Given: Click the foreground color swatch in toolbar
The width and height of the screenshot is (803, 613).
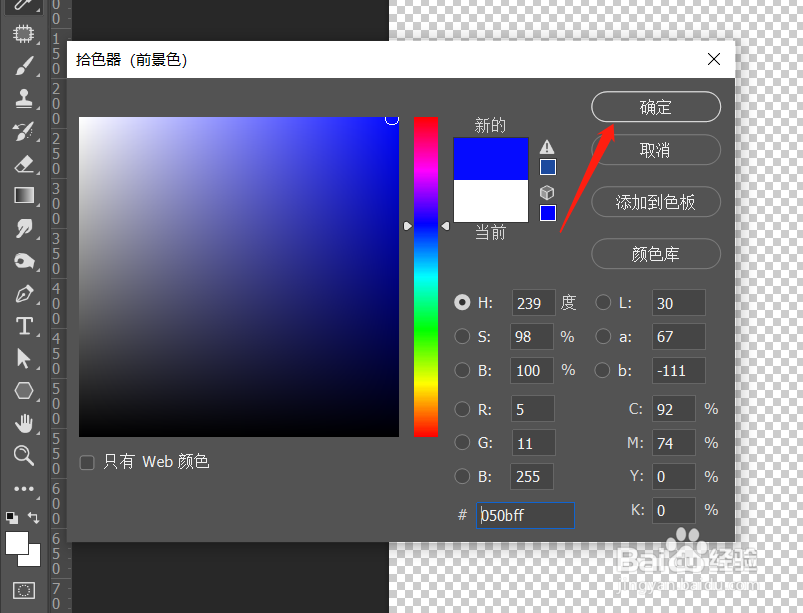Looking at the screenshot, I should point(16,543).
